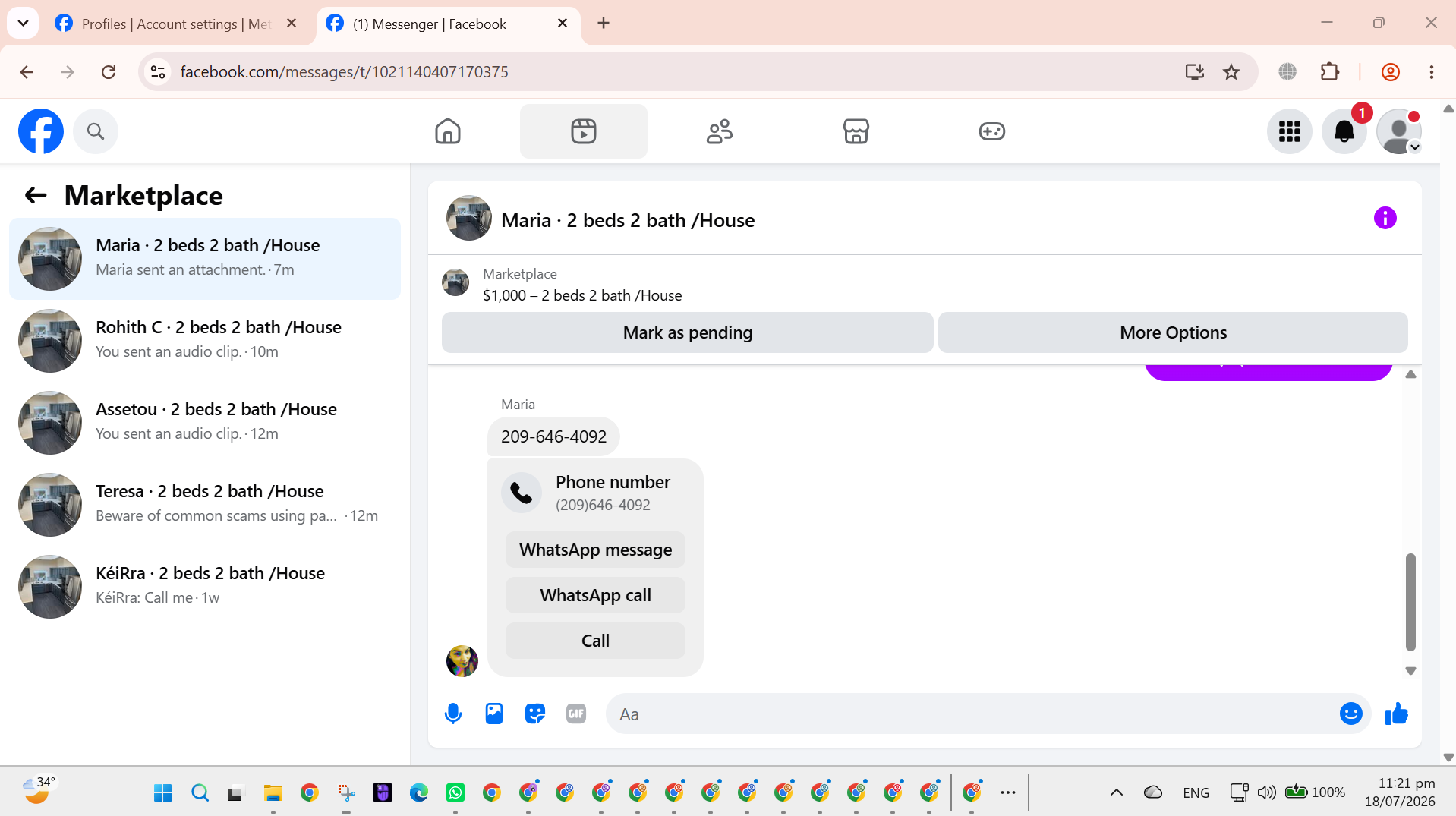
Task: Open the taskbar overflow three dots
Action: click(x=1007, y=793)
